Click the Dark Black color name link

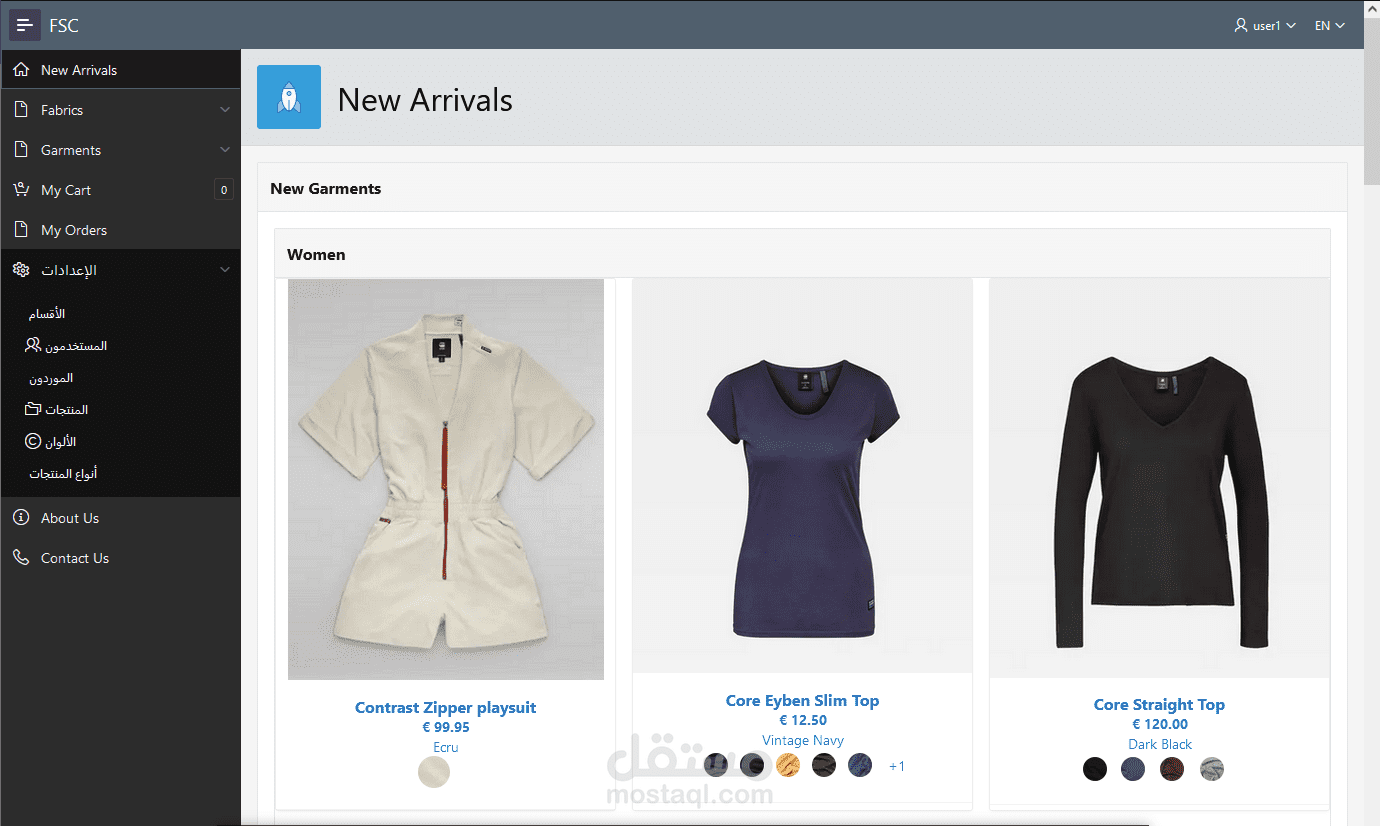(1160, 744)
